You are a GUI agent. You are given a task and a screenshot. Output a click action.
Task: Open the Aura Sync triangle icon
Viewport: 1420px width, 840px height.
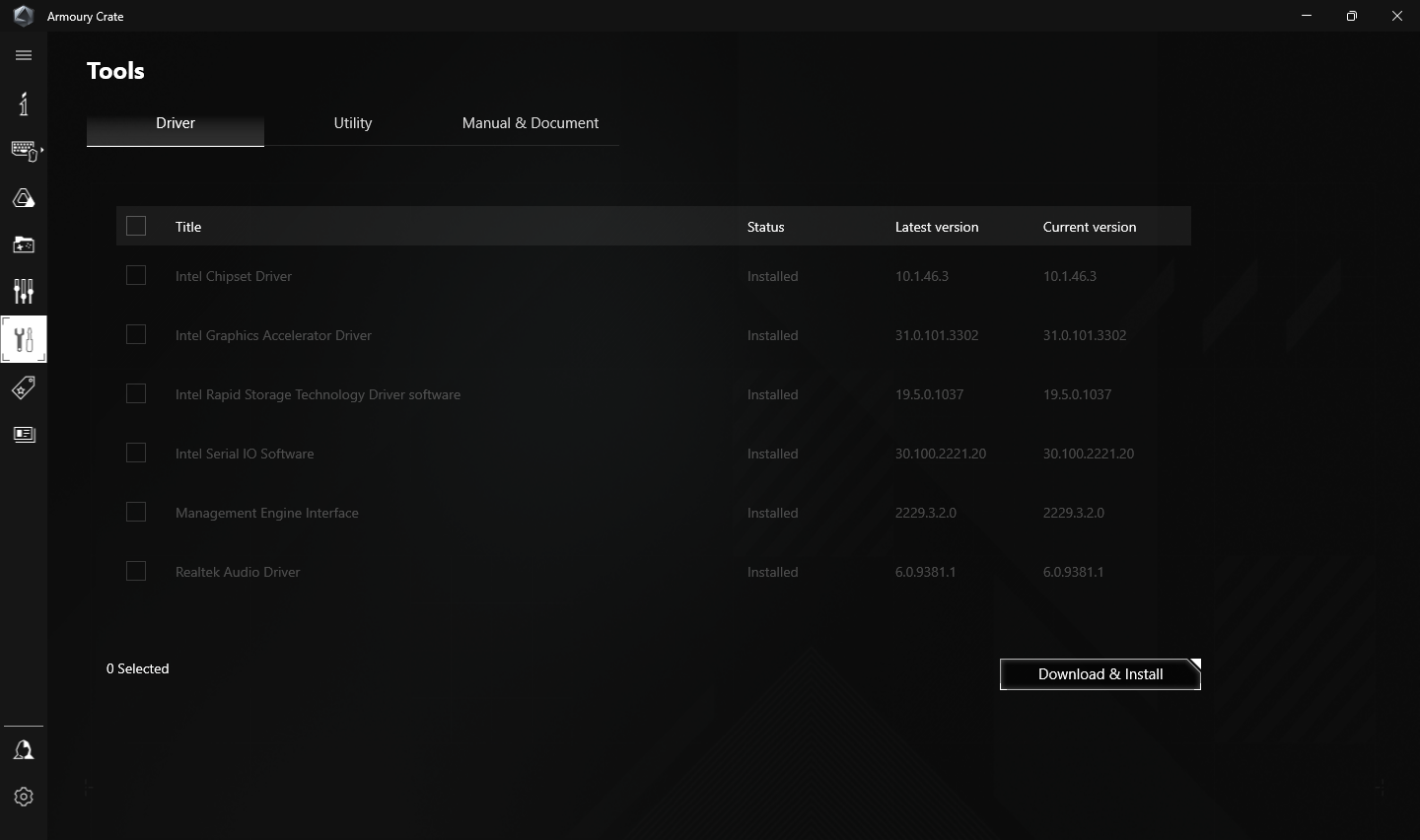tap(24, 198)
